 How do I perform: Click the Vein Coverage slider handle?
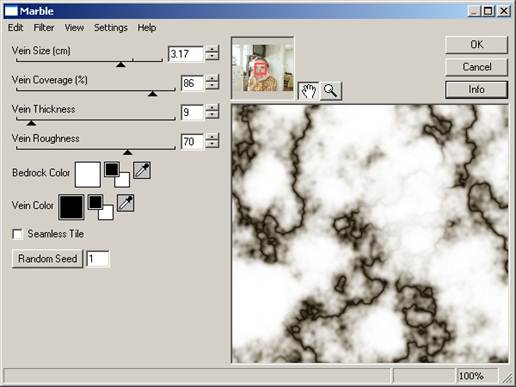tap(153, 94)
